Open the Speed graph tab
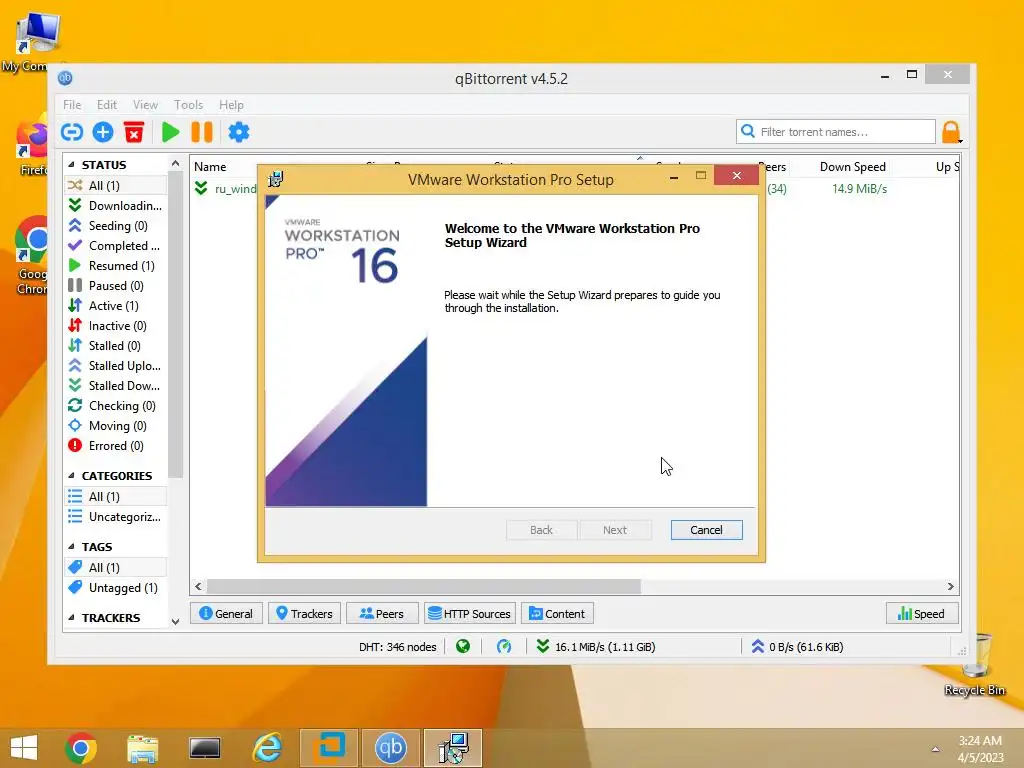 (921, 614)
